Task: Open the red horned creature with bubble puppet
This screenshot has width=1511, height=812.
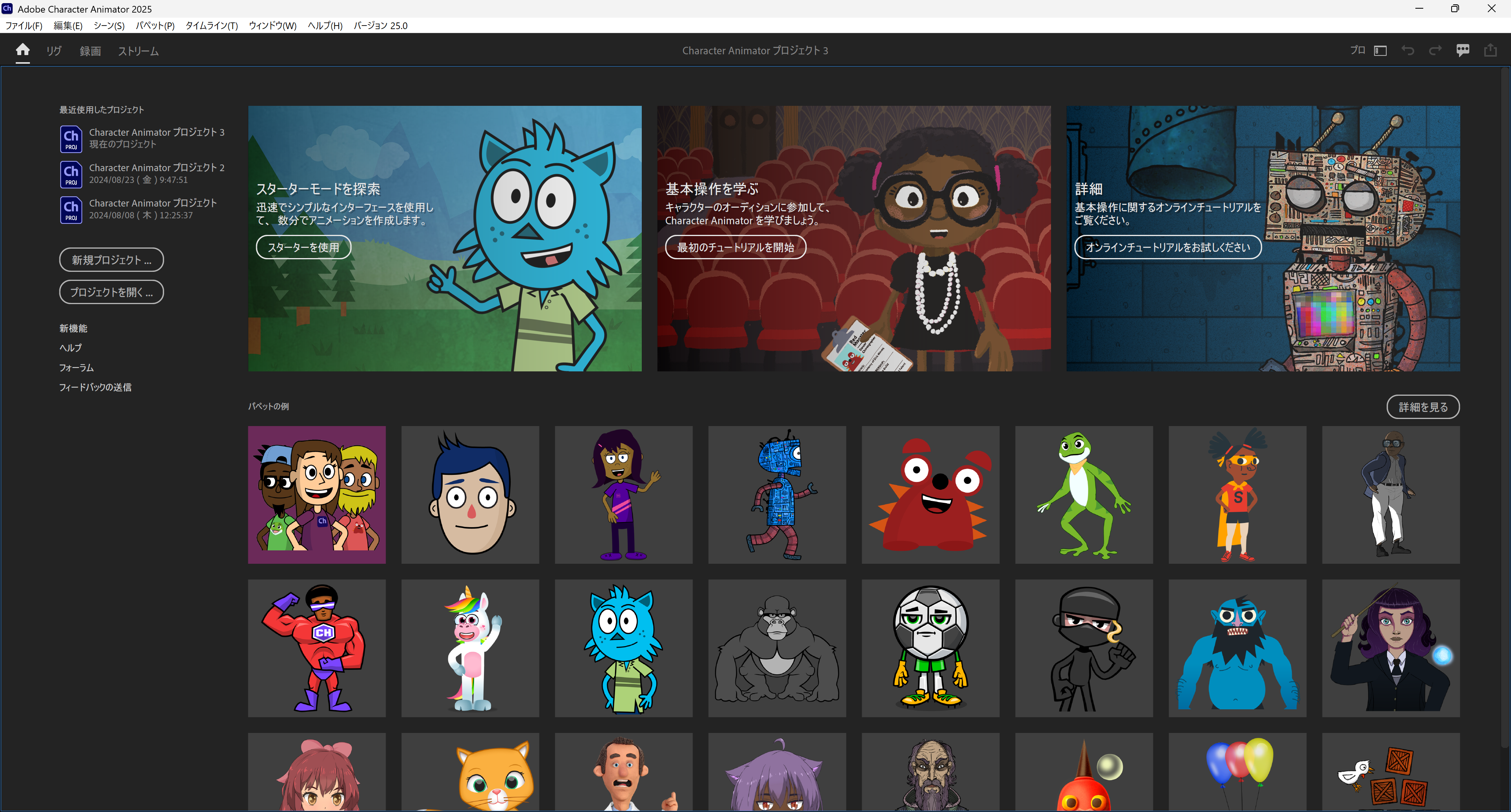Action: coord(1084,772)
